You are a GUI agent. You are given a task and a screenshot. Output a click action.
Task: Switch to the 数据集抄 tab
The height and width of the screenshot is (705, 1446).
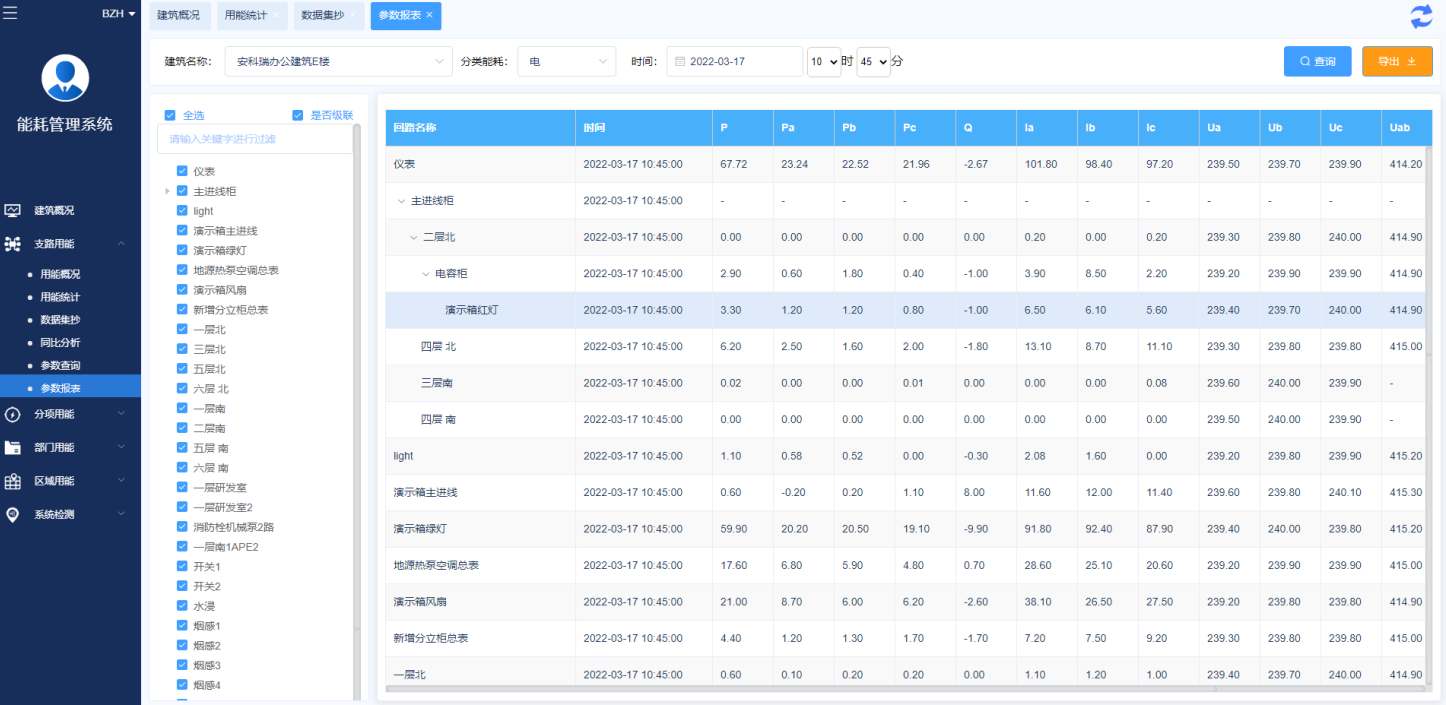point(329,15)
